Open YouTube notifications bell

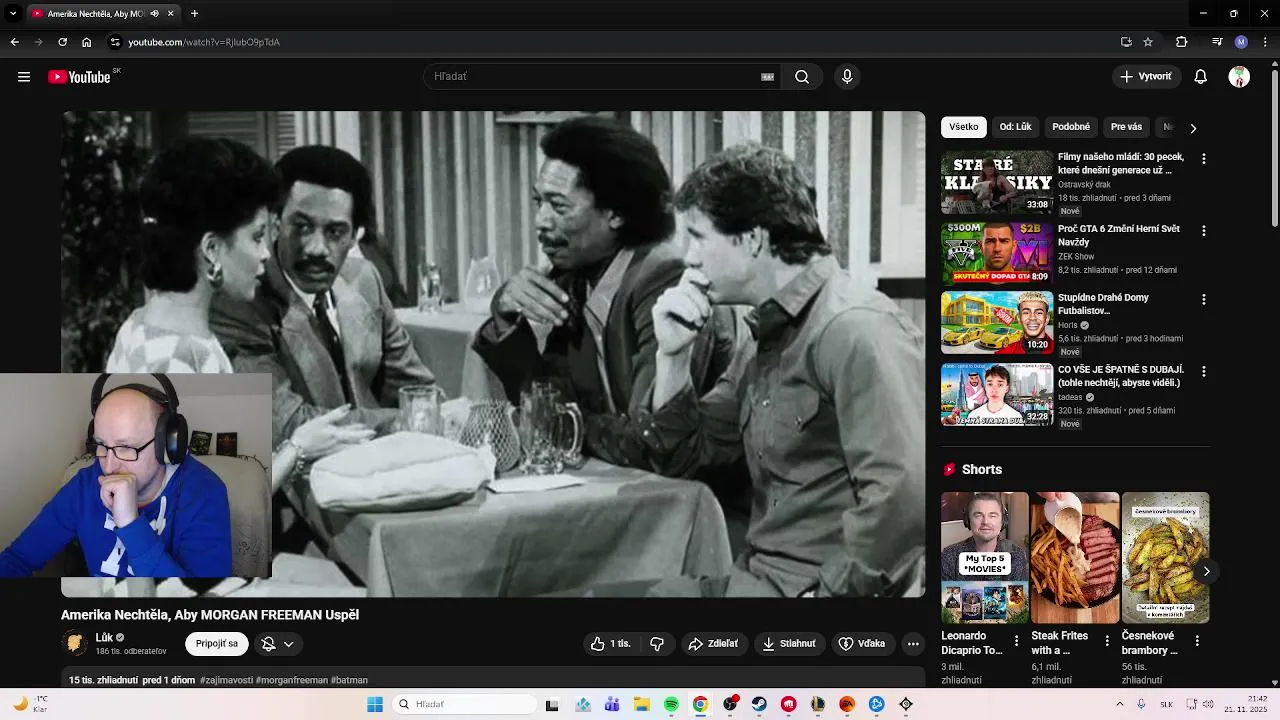[1201, 77]
